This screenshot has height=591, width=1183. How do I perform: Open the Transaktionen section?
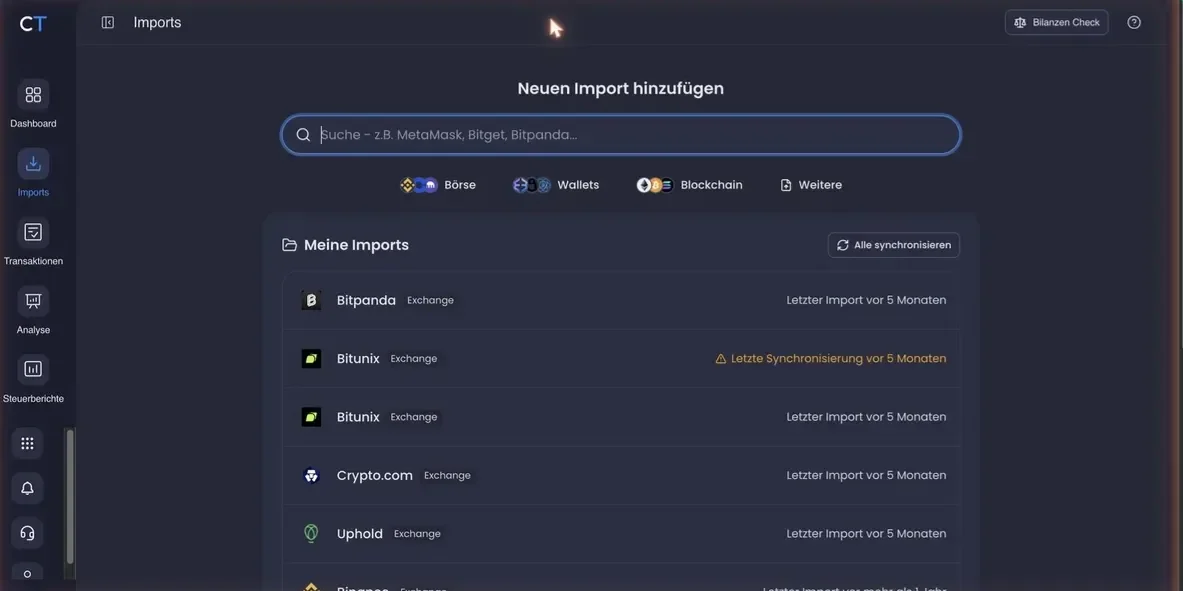click(x=33, y=242)
